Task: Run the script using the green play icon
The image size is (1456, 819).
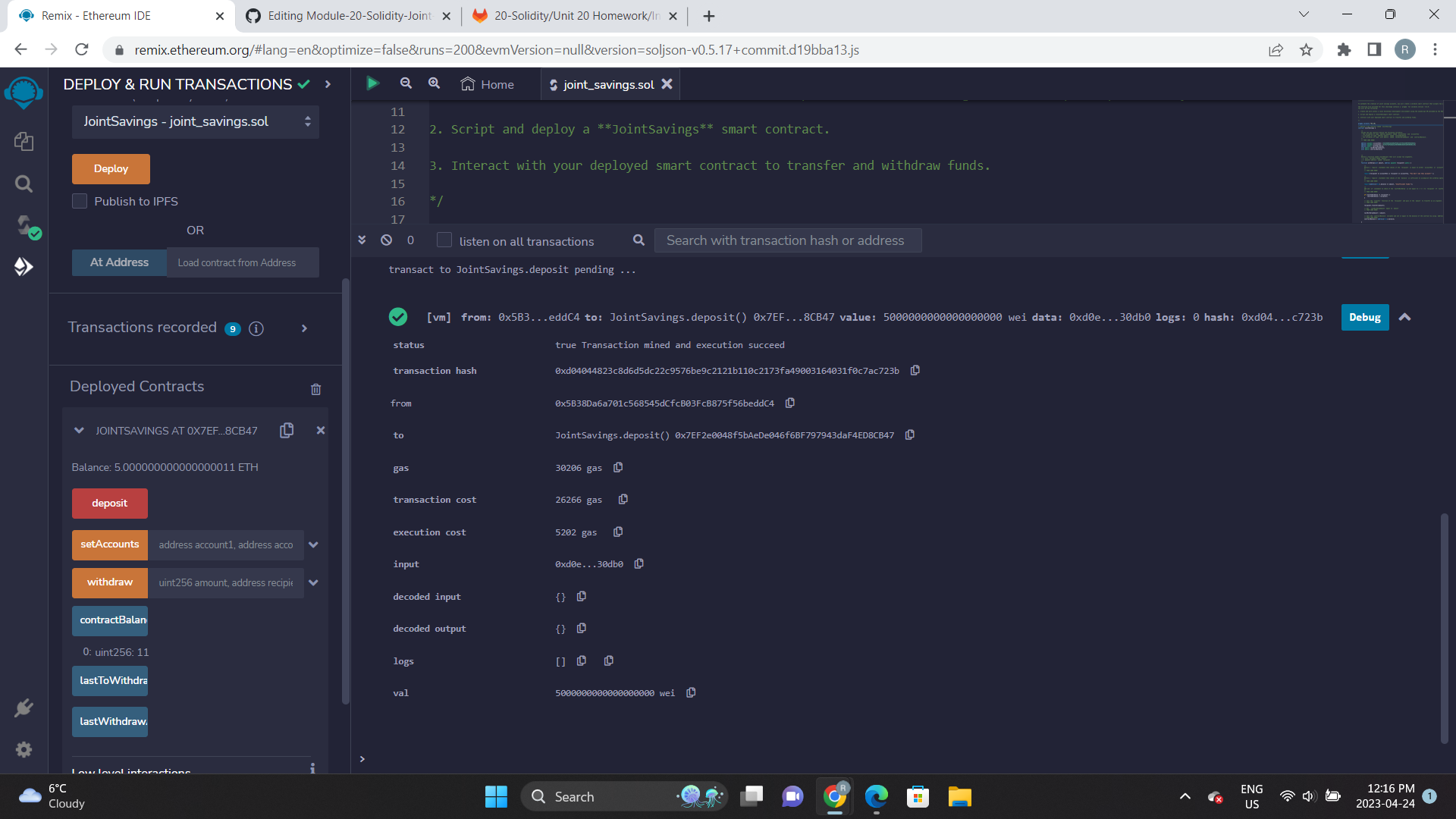Action: 372,83
